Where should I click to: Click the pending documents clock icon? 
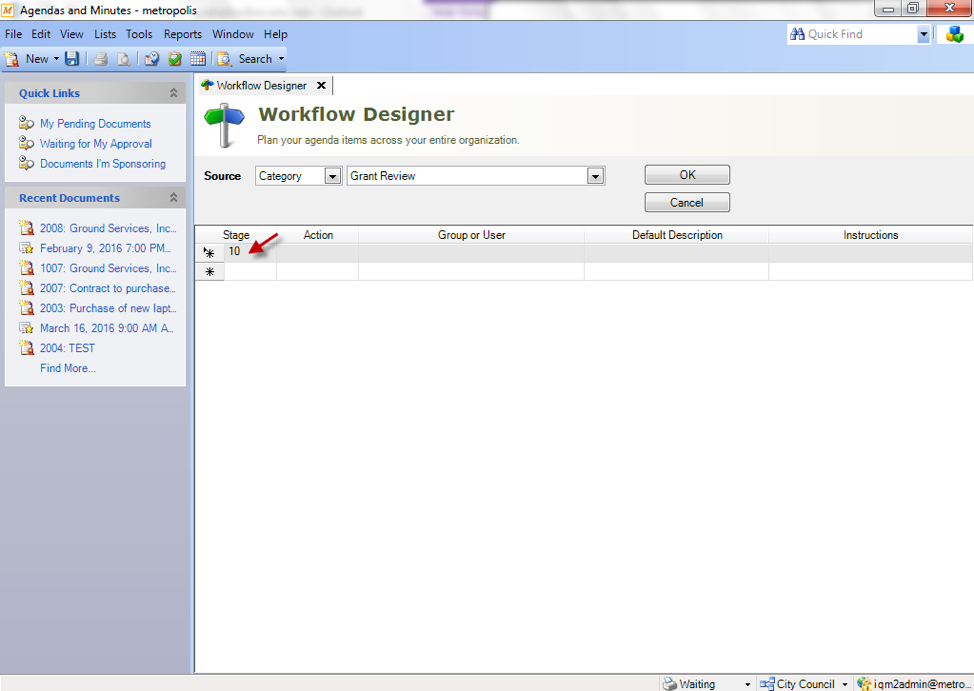pyautogui.click(x=152, y=59)
